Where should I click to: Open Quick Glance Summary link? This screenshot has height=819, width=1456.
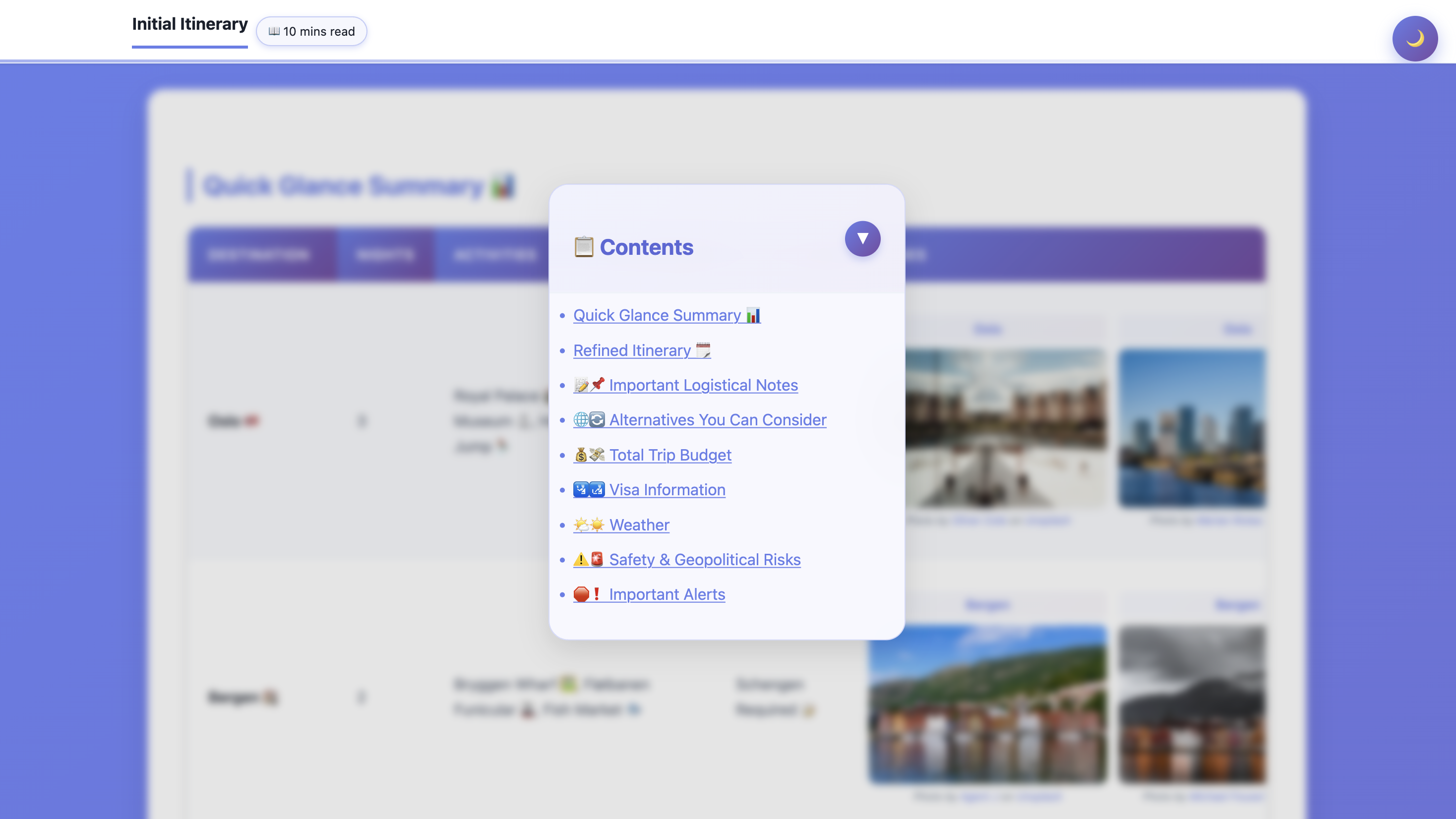(x=657, y=315)
